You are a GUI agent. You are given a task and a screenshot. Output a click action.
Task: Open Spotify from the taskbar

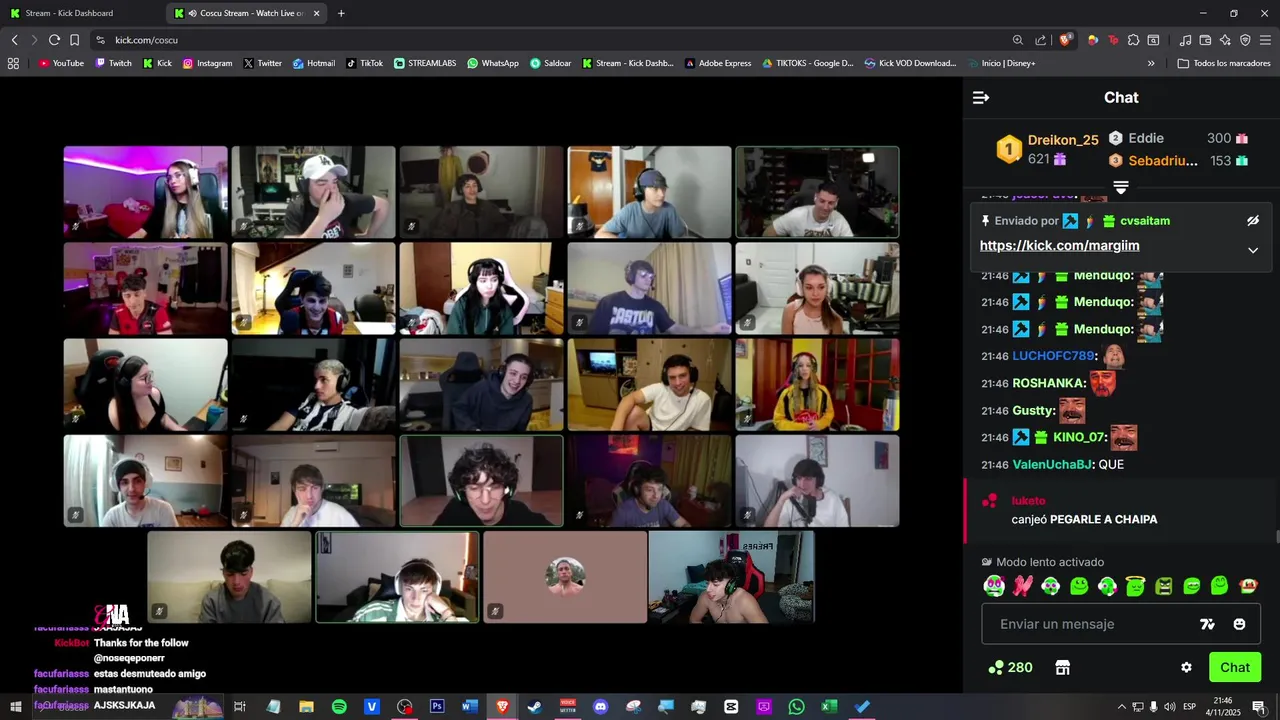tap(339, 706)
